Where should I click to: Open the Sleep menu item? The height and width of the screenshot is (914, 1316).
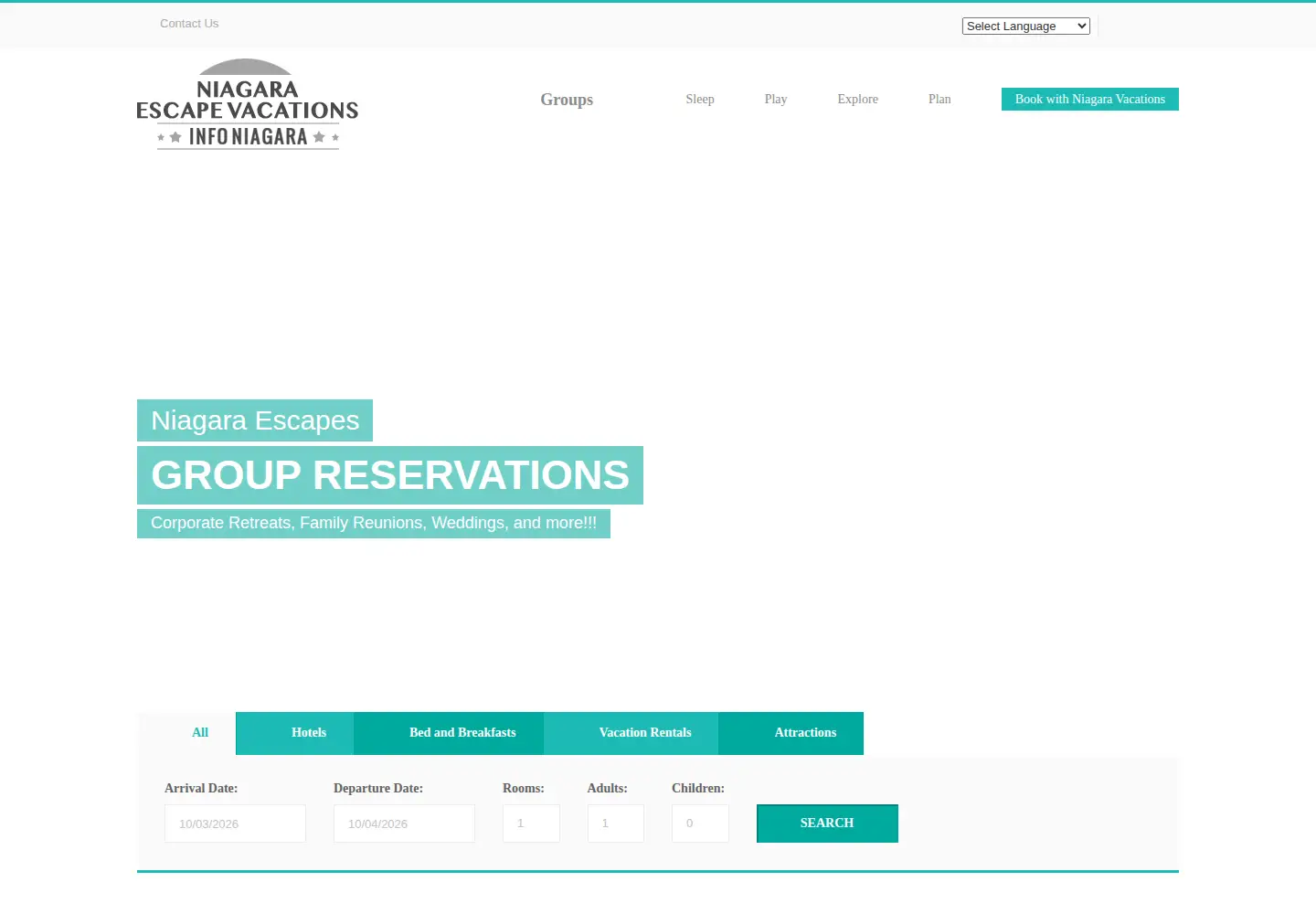tap(700, 99)
